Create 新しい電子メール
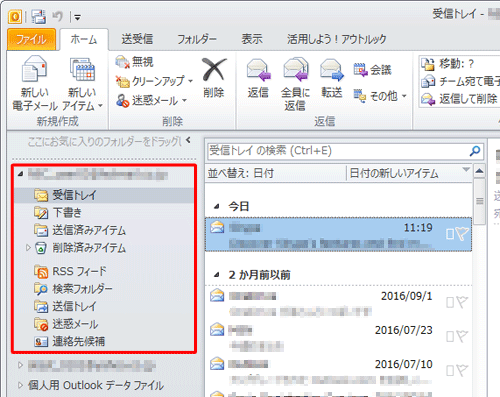Screen dimensions: 500x397 (x=35, y=83)
